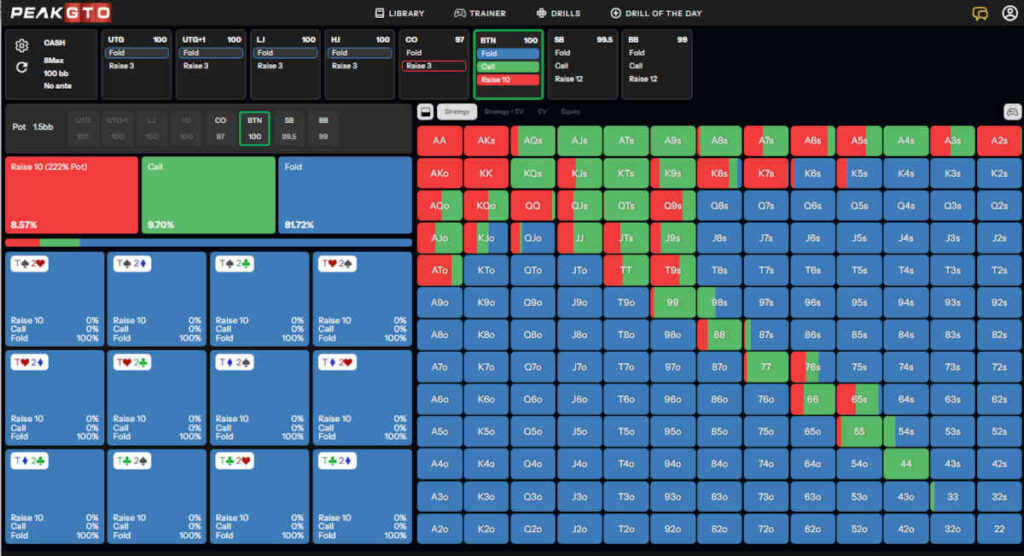This screenshot has height=556, width=1024.
Task: Open the chat messages icon
Action: pyautogui.click(x=980, y=13)
